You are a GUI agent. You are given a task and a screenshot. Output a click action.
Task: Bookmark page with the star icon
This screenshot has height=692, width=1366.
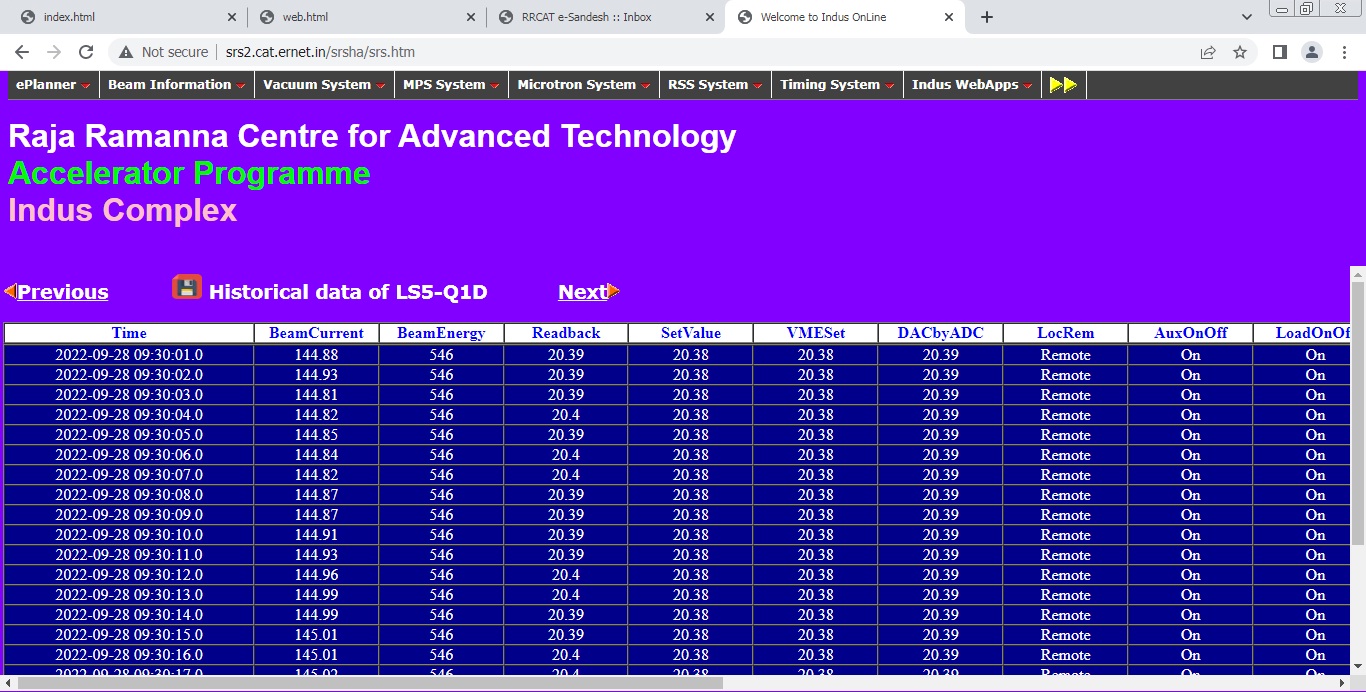(1240, 52)
